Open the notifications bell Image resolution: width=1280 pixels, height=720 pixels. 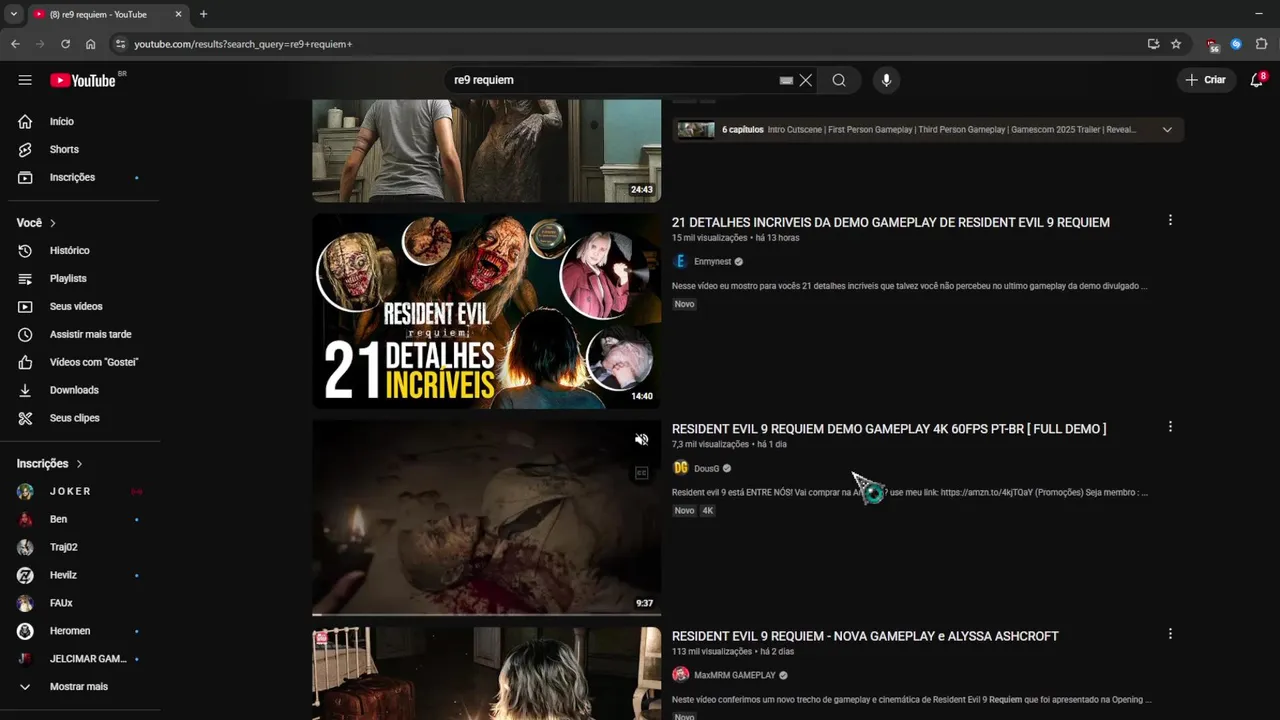click(x=1257, y=80)
